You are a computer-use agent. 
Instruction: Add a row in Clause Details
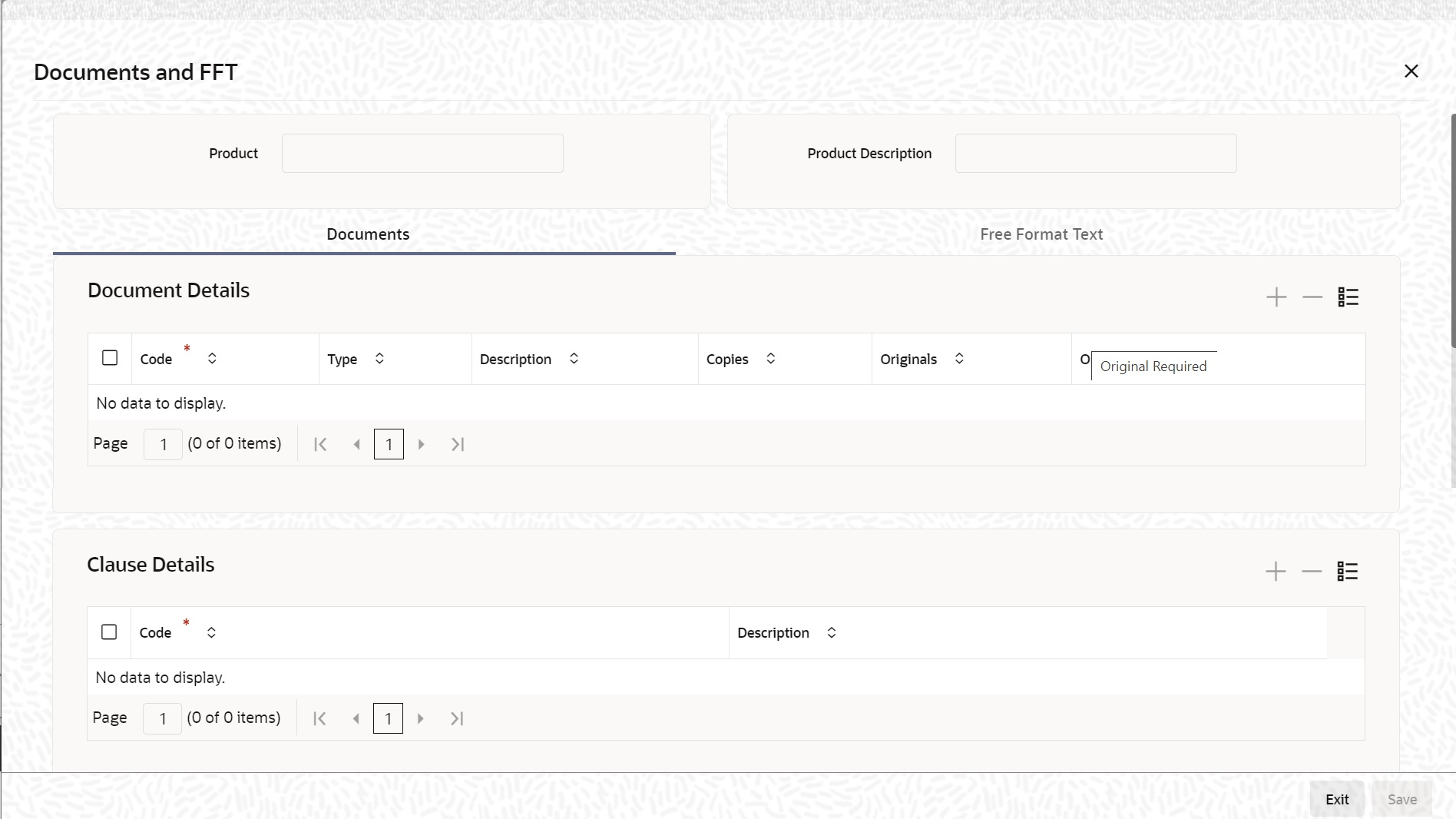1276,572
